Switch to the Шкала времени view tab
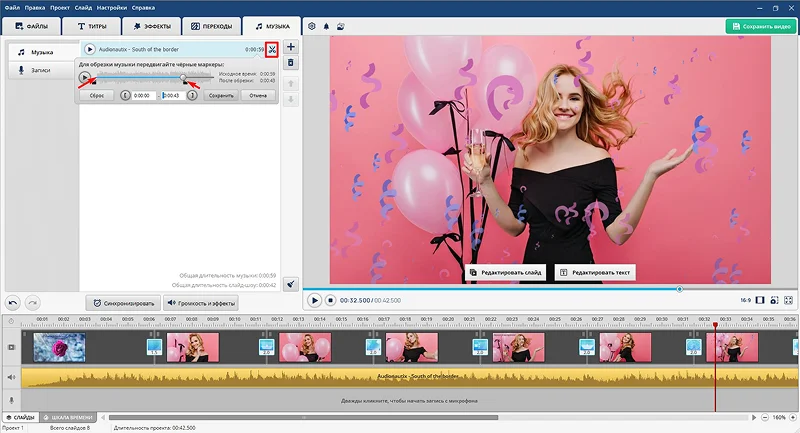Screen dimensions: 800x433 67,417
